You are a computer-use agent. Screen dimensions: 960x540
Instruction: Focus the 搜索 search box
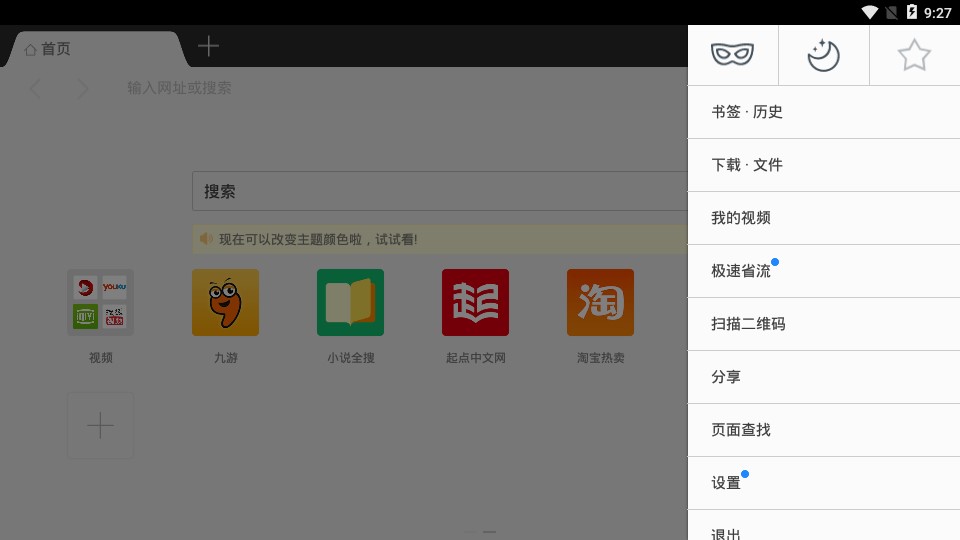pyautogui.click(x=440, y=191)
